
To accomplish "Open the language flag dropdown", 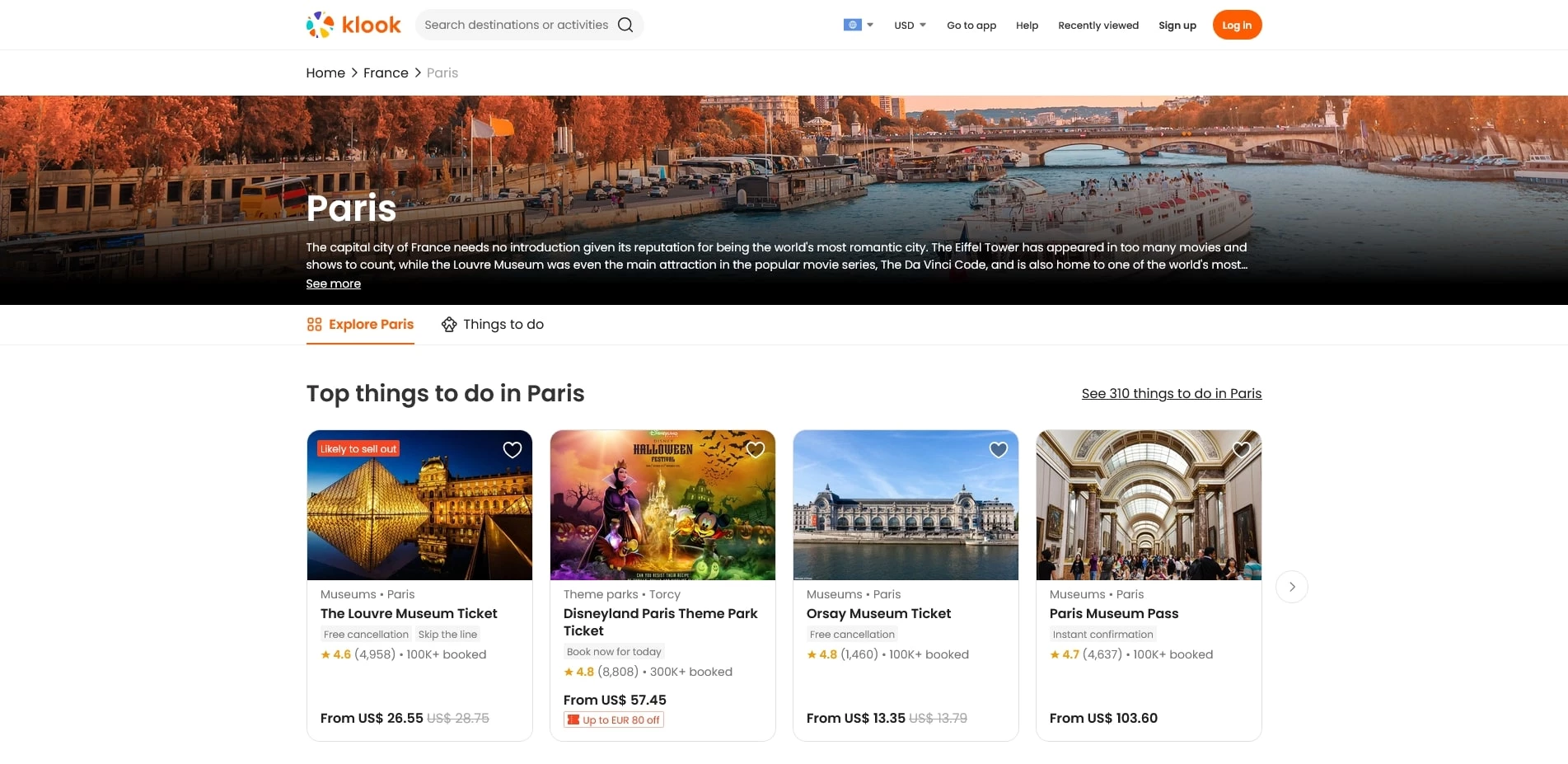I will click(x=858, y=26).
